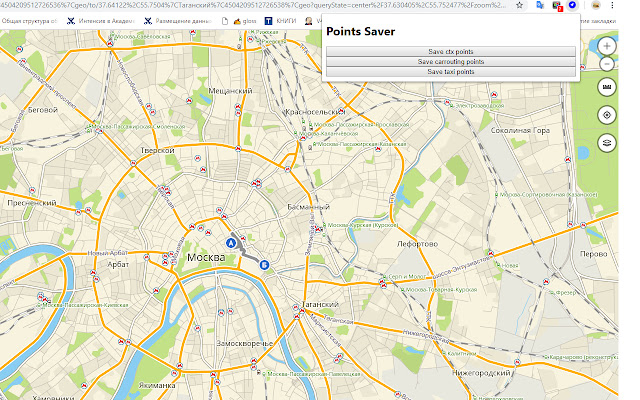
Task: Open extension icon with red badge
Action: click(556, 5)
